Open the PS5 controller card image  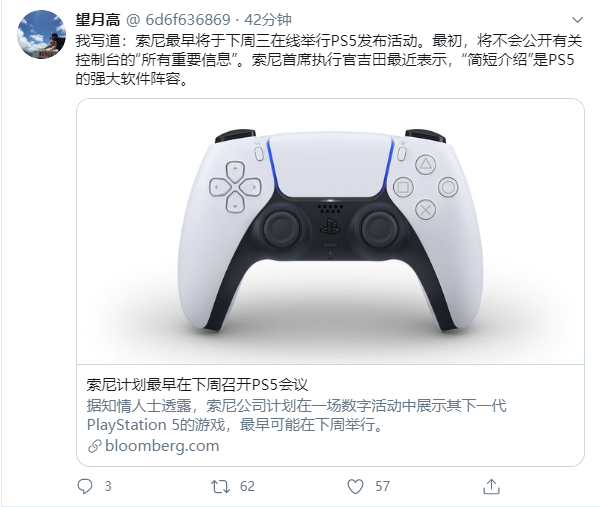[x=330, y=231]
